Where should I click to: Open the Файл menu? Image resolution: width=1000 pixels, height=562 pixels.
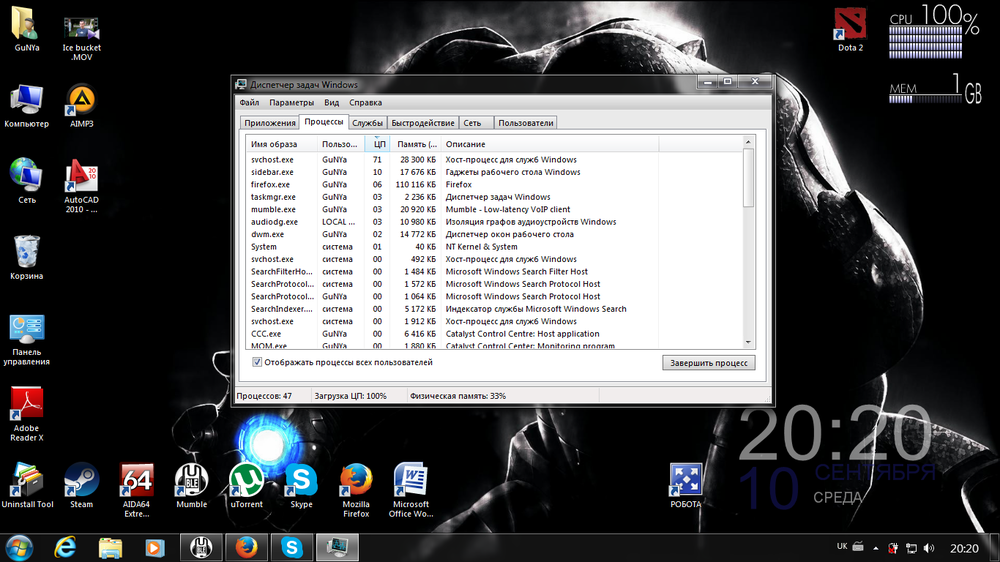click(249, 102)
